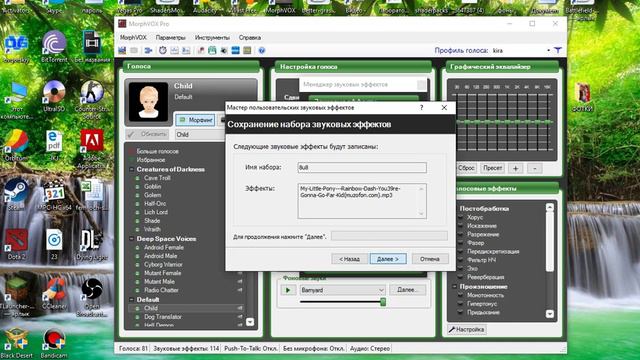Open the Adobe Application desktop icon
Viewport: 640px width, 360px height.
92,149
